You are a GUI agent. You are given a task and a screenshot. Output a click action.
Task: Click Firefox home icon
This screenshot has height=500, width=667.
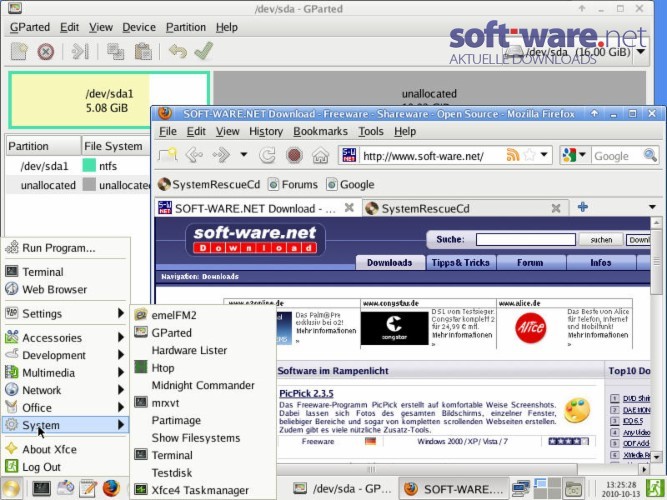[320, 155]
